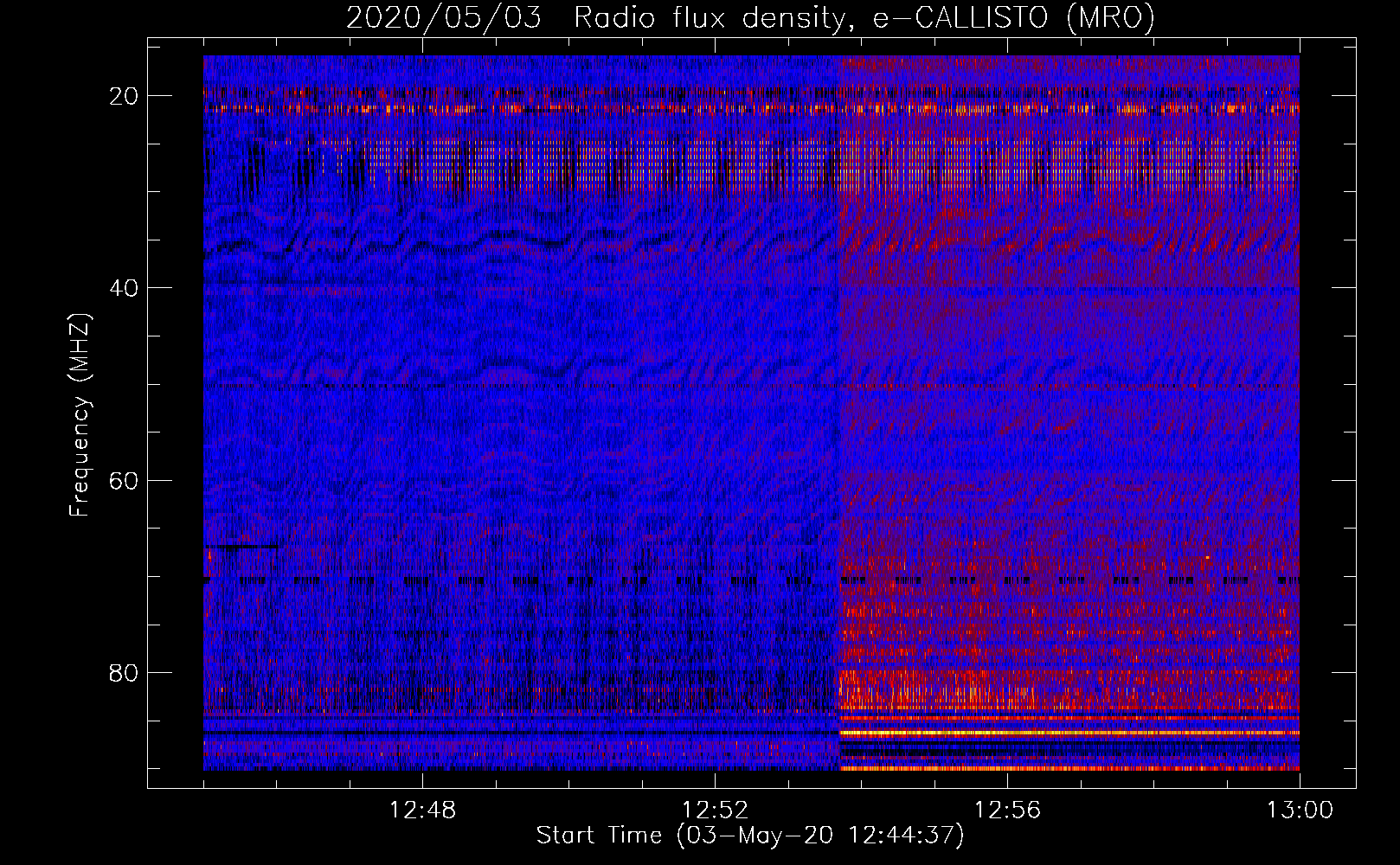Select the 12:52 time tick label
The height and width of the screenshot is (865, 1400).
(x=715, y=811)
